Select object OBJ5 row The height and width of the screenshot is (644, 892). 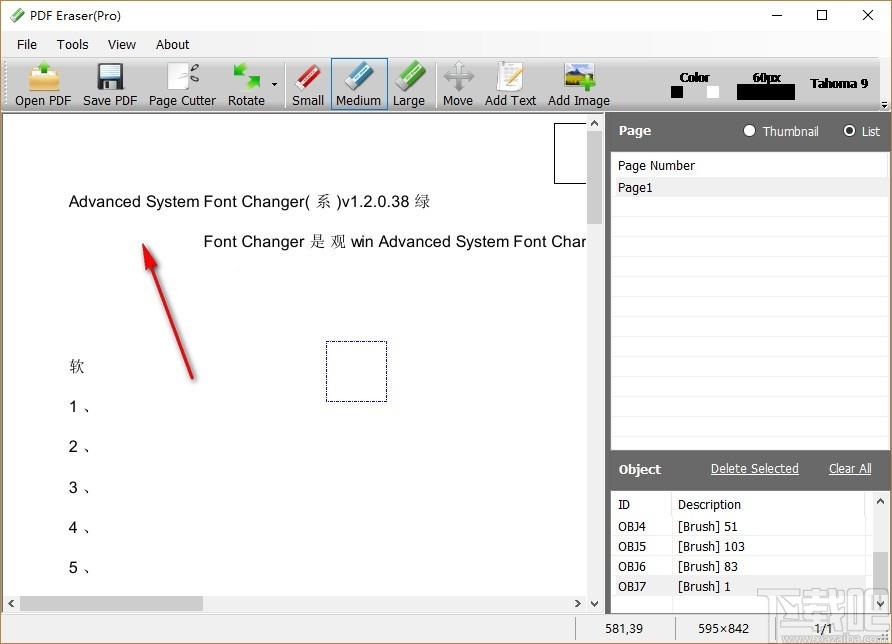tap(742, 547)
